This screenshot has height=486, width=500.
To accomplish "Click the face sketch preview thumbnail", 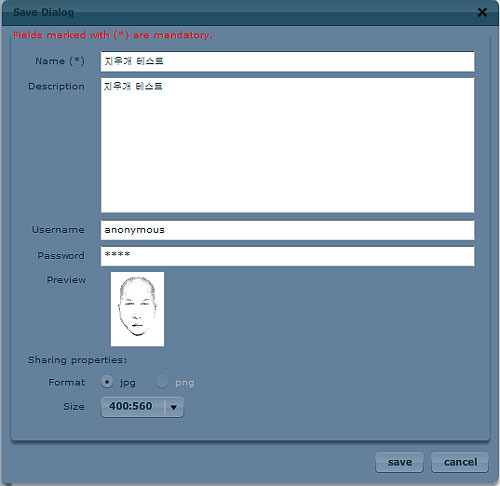I will [137, 309].
